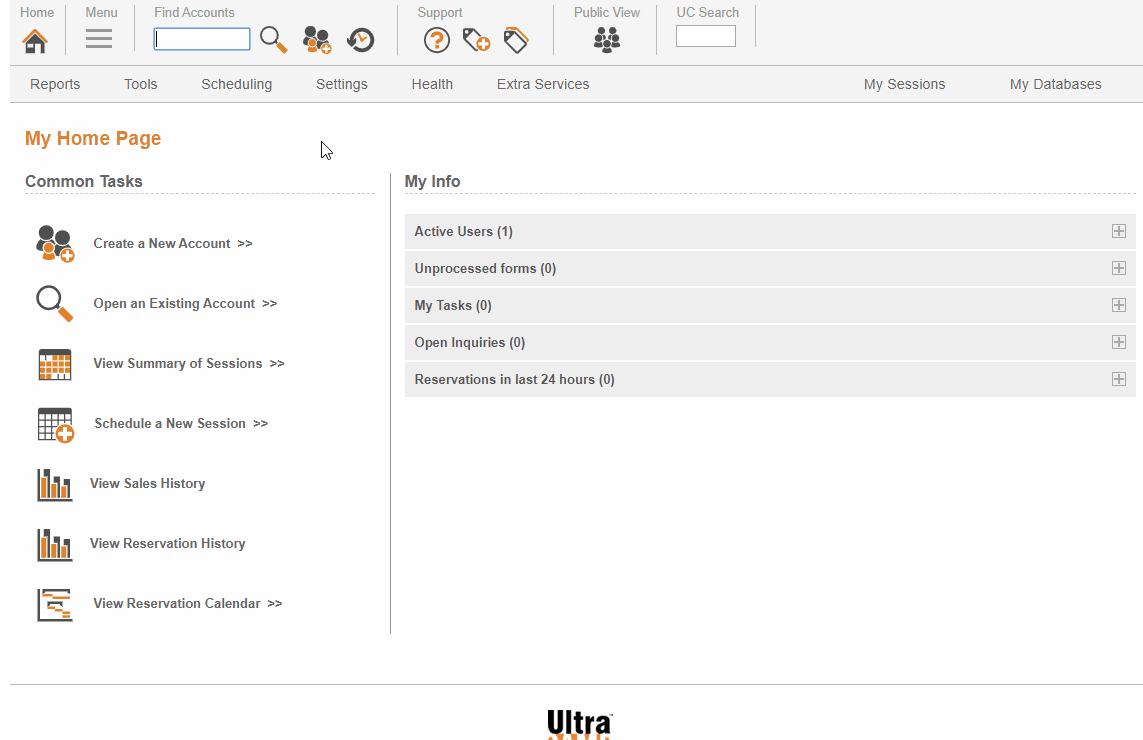Open the Reports menu
The width and height of the screenshot is (1143, 740).
tap(55, 84)
